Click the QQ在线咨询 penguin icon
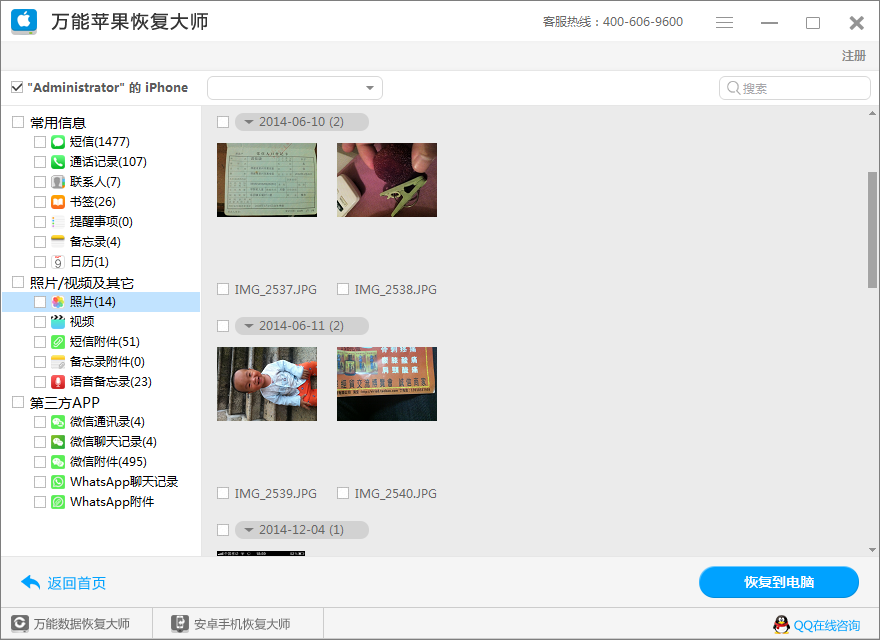This screenshot has height=640, width=880. coord(782,625)
